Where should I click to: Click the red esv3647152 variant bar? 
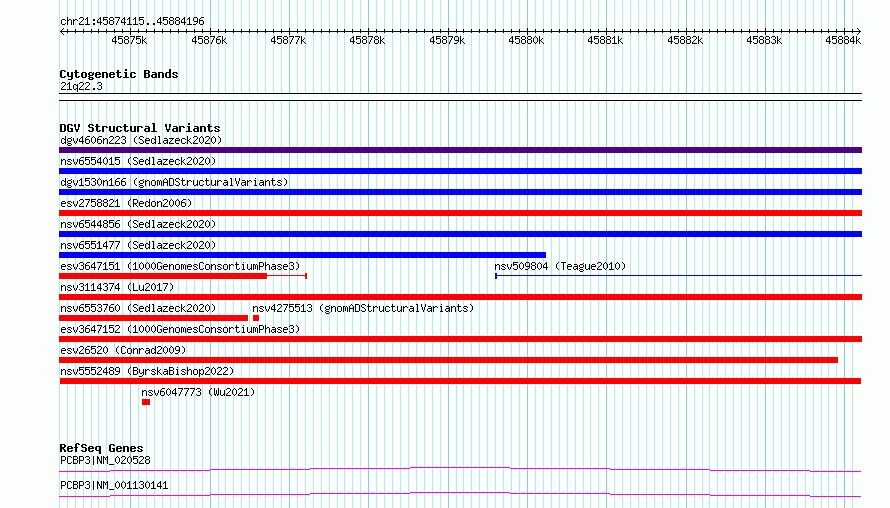click(460, 339)
